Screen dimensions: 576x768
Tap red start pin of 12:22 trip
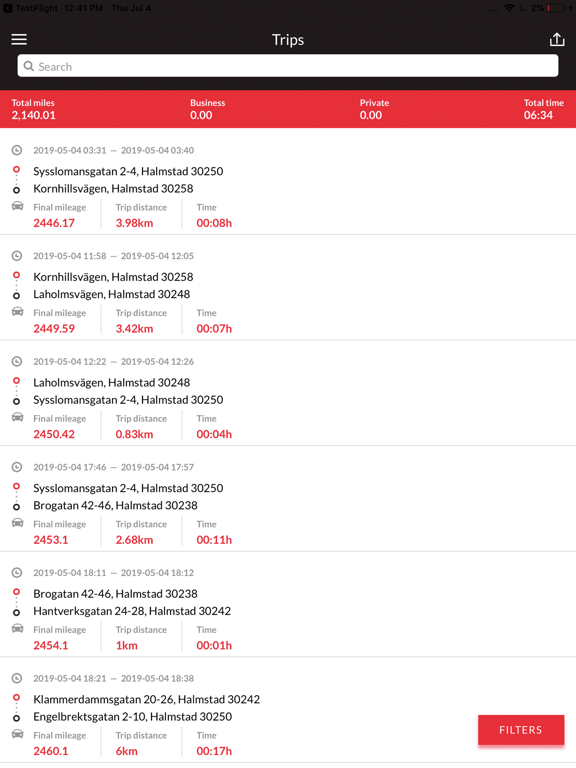(x=16, y=382)
